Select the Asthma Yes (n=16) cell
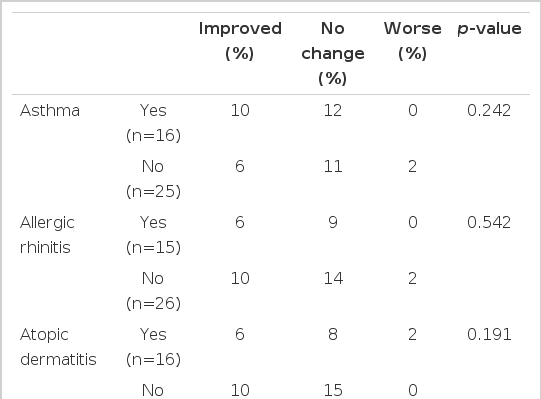This screenshot has height=399, width=541. [x=153, y=123]
